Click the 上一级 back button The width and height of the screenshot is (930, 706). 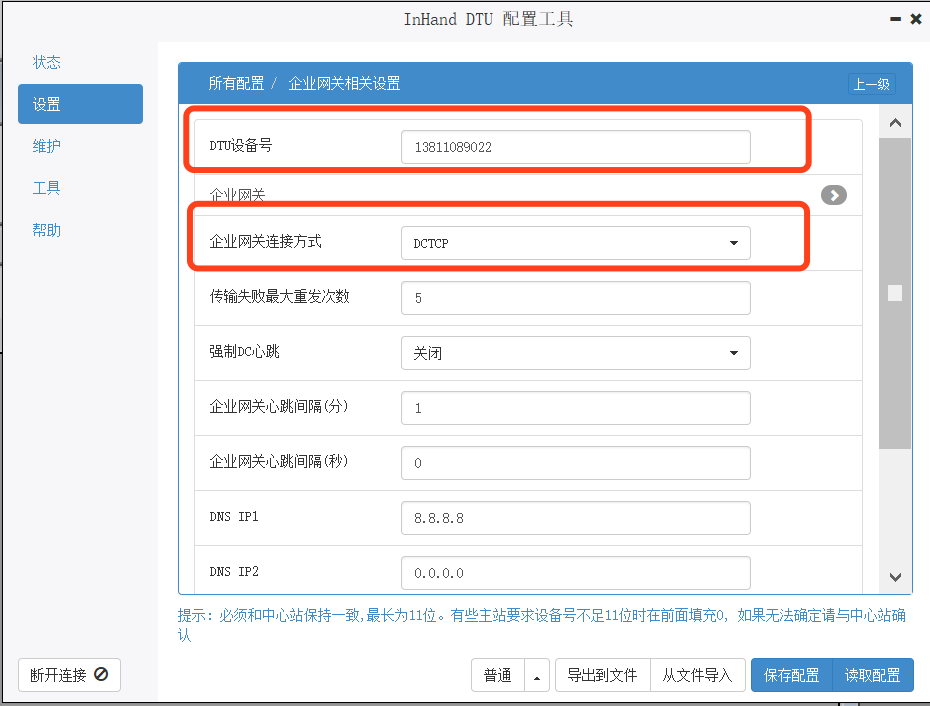point(870,85)
